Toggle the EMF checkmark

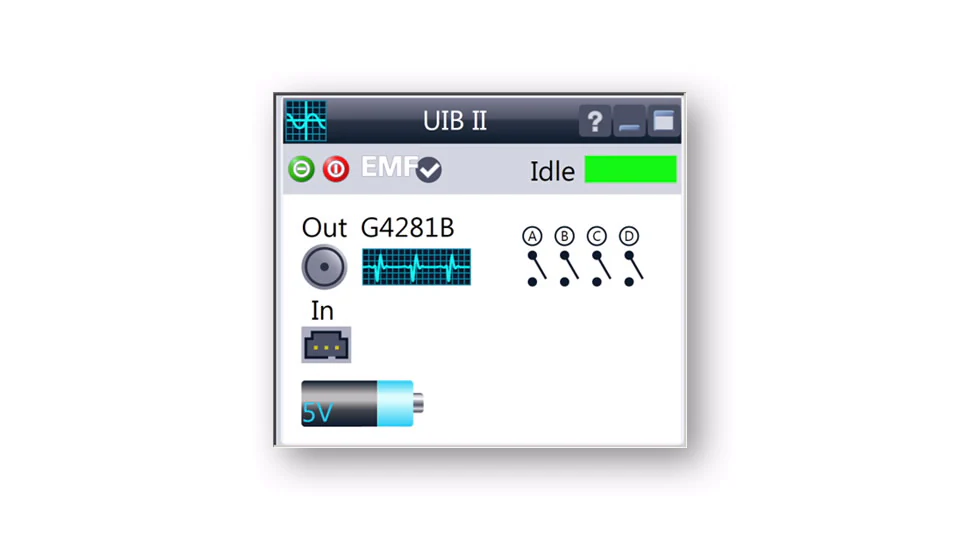[x=429, y=170]
